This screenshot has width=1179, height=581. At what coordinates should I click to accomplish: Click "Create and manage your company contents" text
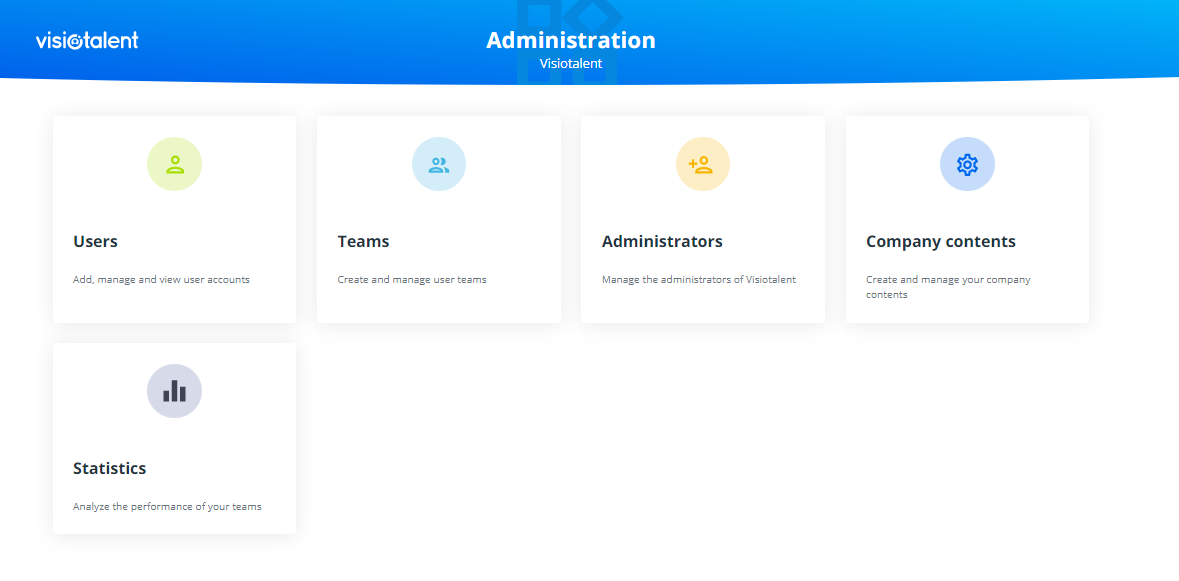click(947, 287)
